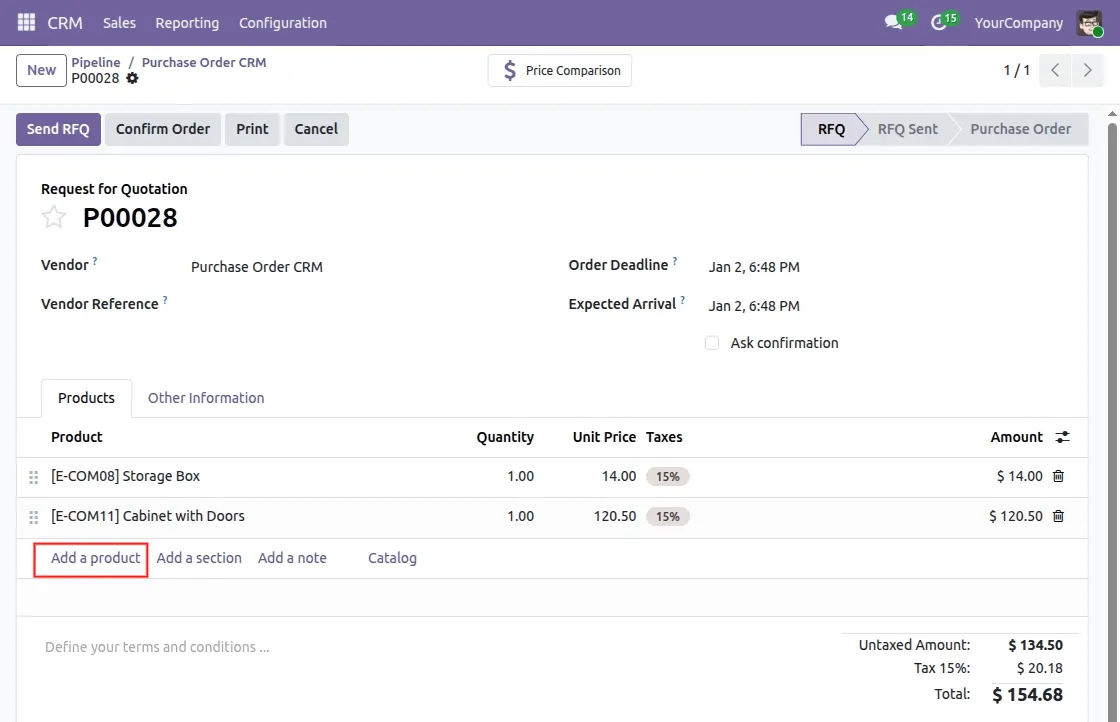The width and height of the screenshot is (1120, 722).
Task: Delete the Storage Box line with trash icon
Action: [x=1058, y=476]
